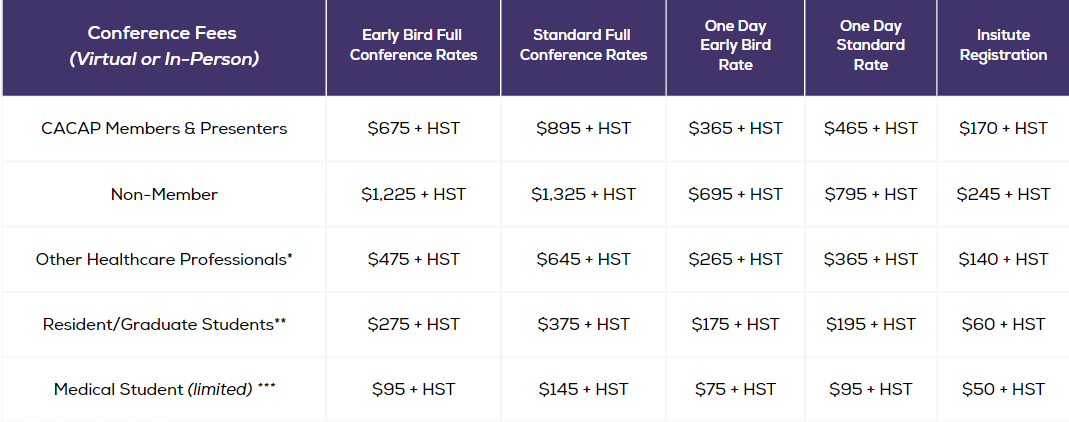Select the Early Bird Full Conference Rates header
1069x422 pixels.
[413, 45]
